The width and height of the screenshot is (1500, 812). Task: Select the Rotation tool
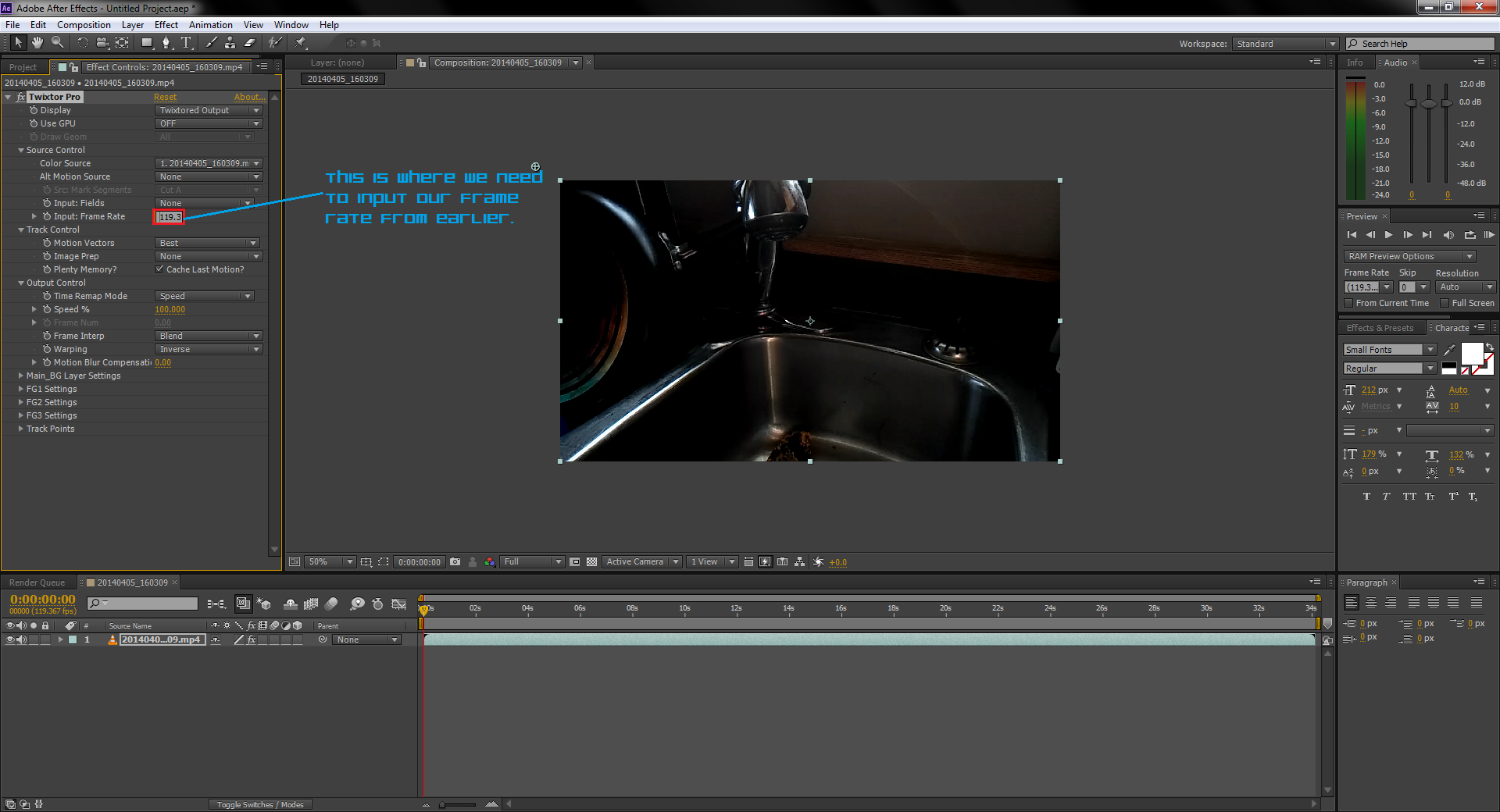click(x=83, y=42)
